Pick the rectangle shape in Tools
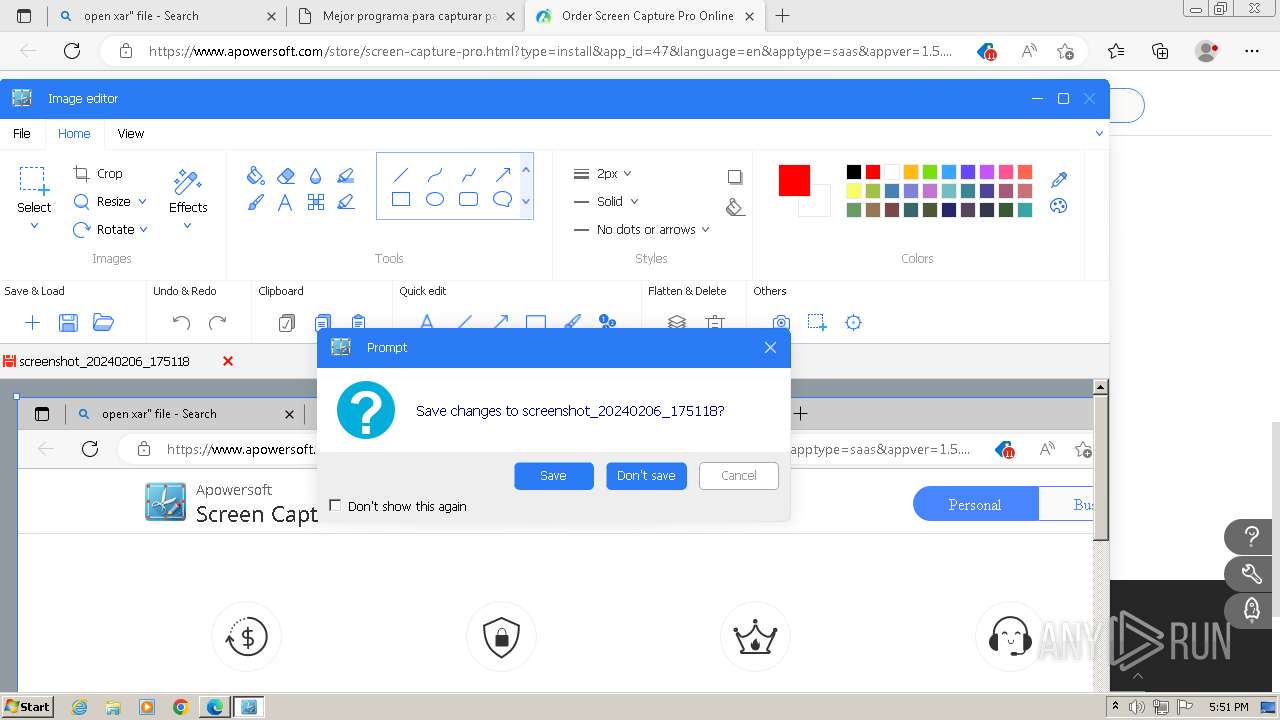Image resolution: width=1280 pixels, height=720 pixels. [x=401, y=199]
